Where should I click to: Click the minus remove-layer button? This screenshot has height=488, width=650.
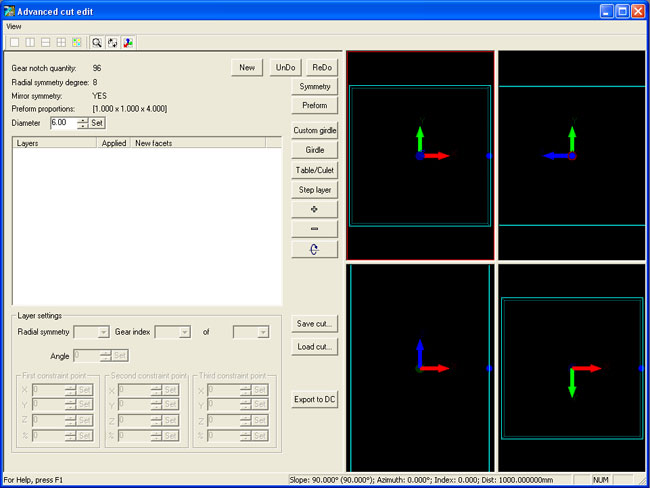314,229
